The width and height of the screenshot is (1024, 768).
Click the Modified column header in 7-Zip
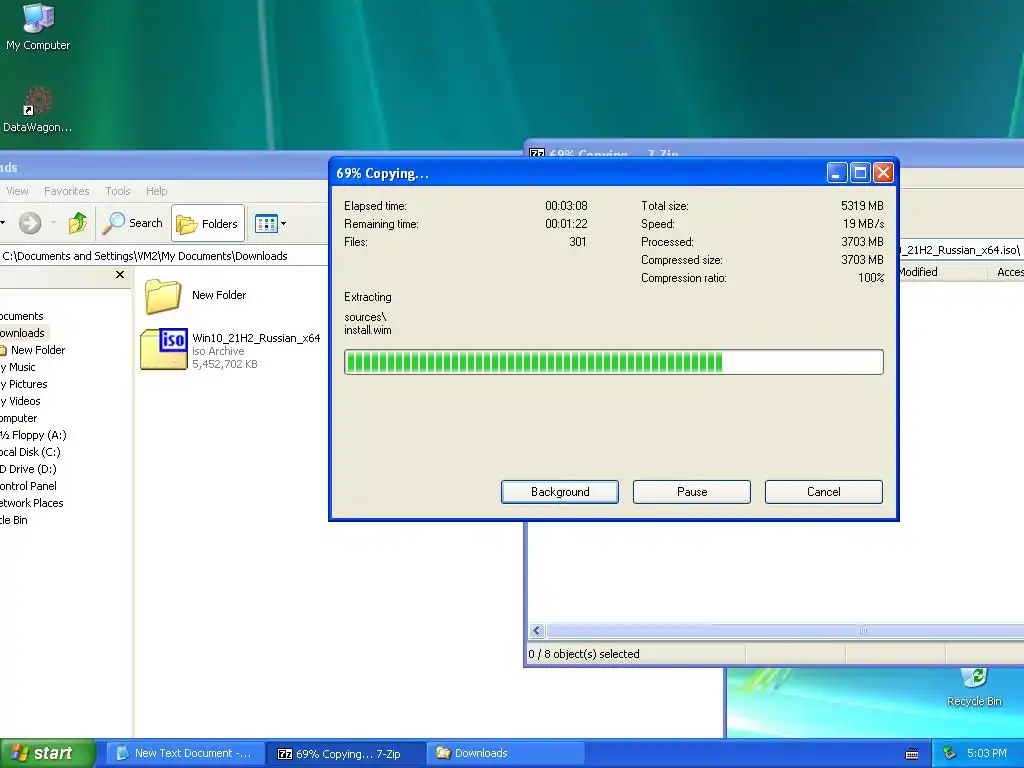click(x=942, y=272)
